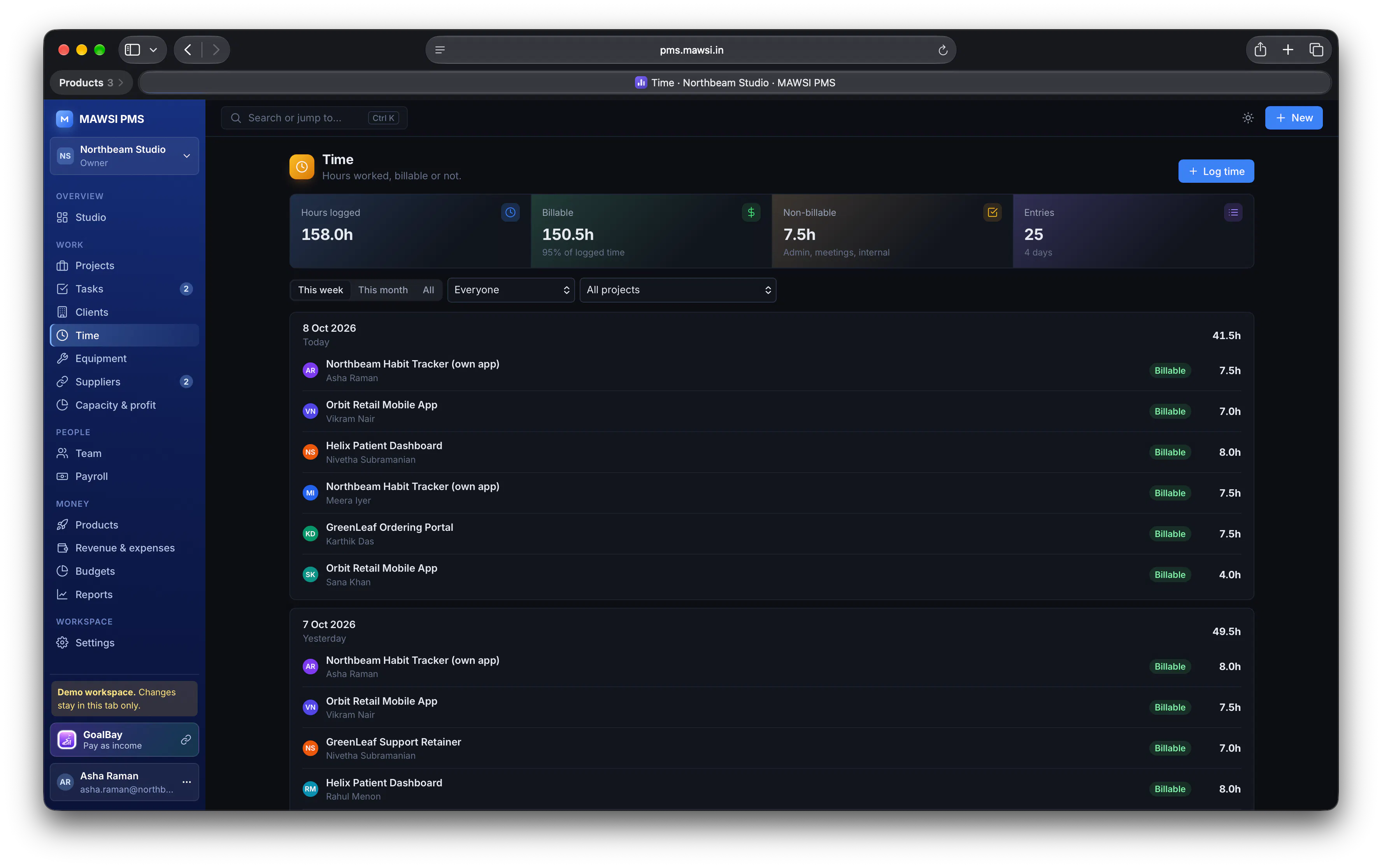This screenshot has width=1382, height=868.
Task: Click the KD avatar for Karthik Das
Action: click(x=310, y=534)
